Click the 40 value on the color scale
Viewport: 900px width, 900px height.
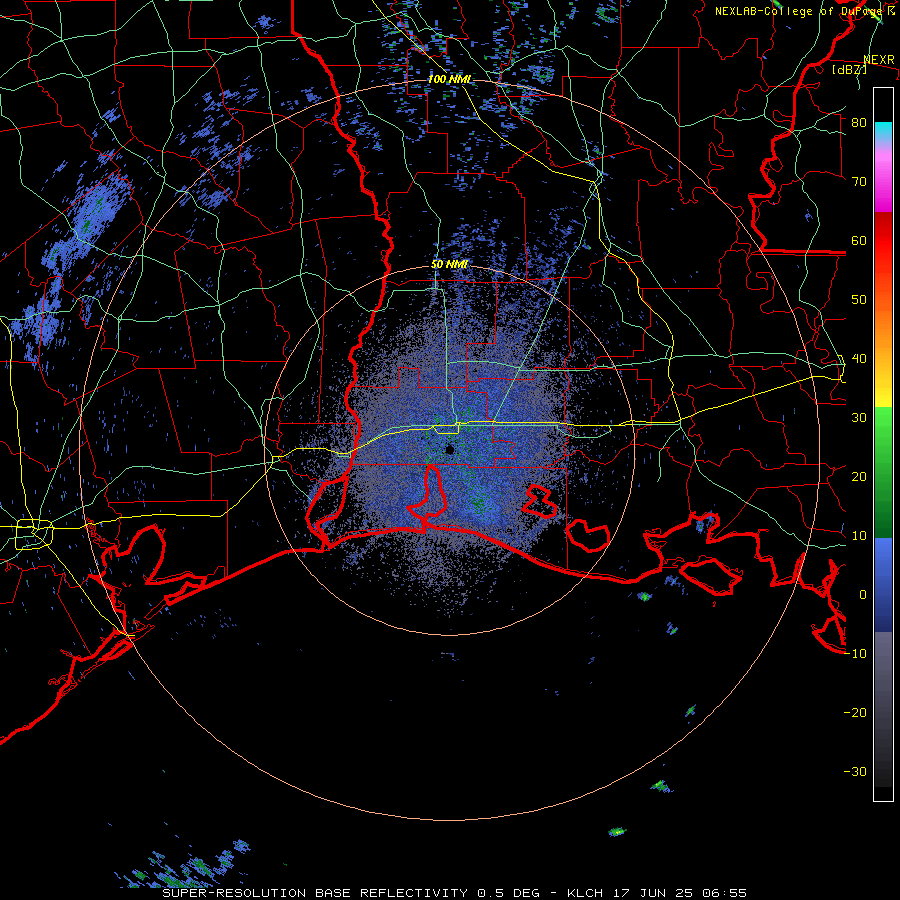[x=859, y=359]
